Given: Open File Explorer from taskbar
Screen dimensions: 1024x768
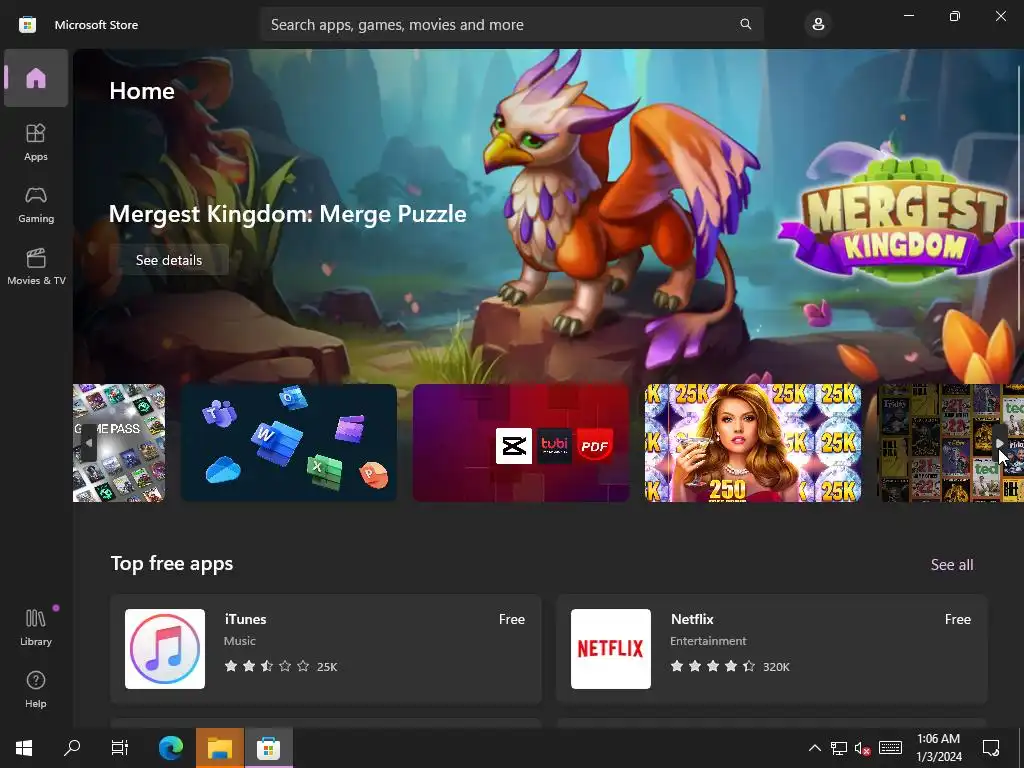Looking at the screenshot, I should tap(220, 748).
